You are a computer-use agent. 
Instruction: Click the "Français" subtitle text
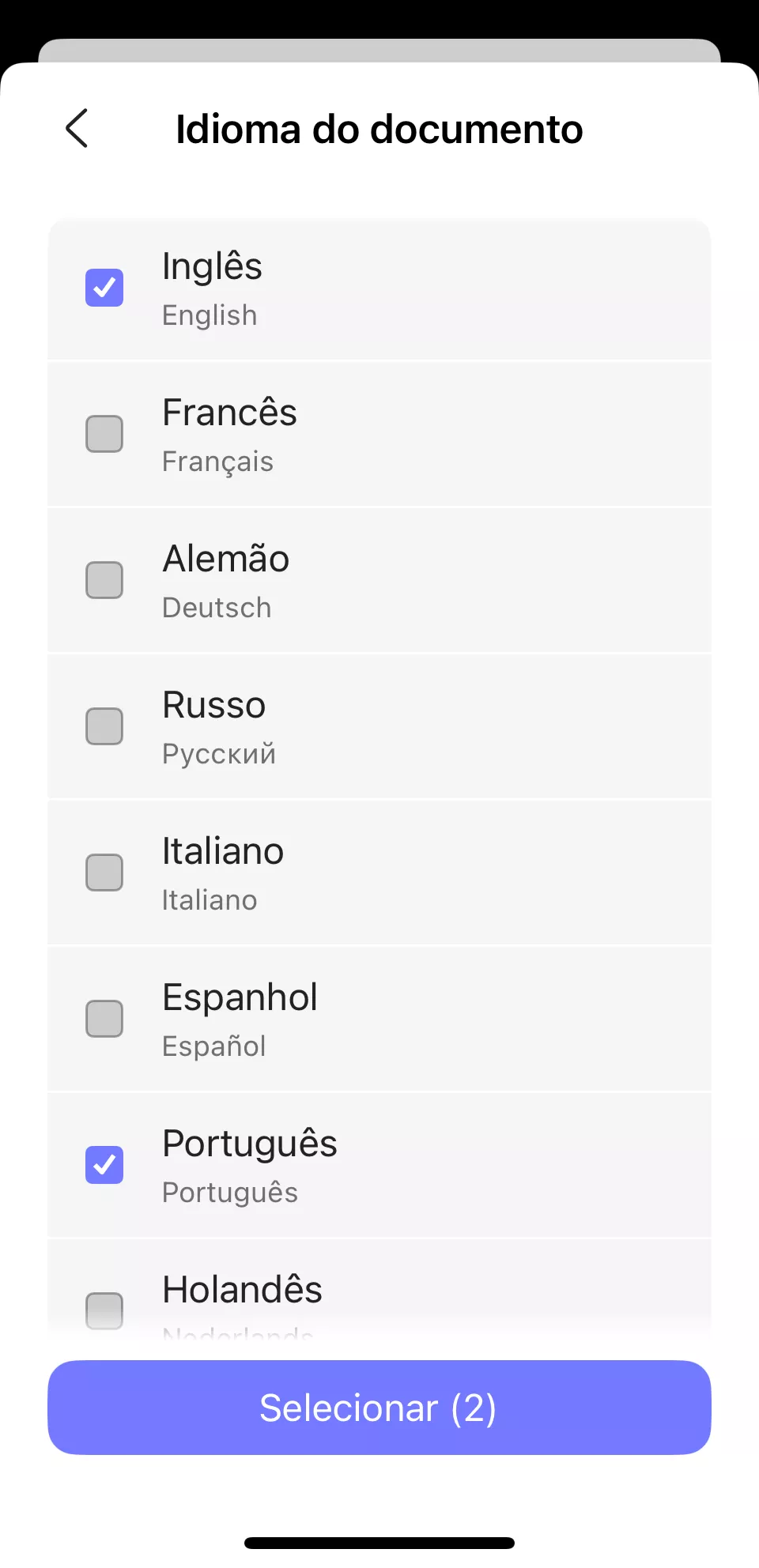pos(217,462)
